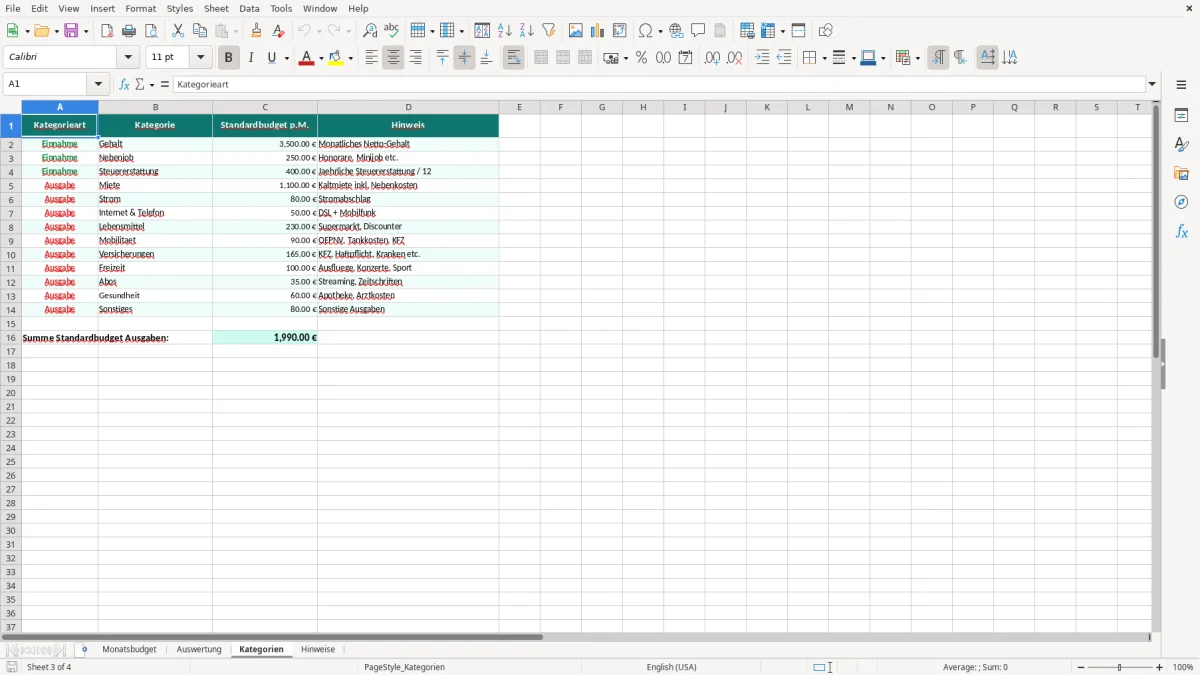The height and width of the screenshot is (675, 1200).
Task: Open the font name dropdown
Action: (128, 58)
